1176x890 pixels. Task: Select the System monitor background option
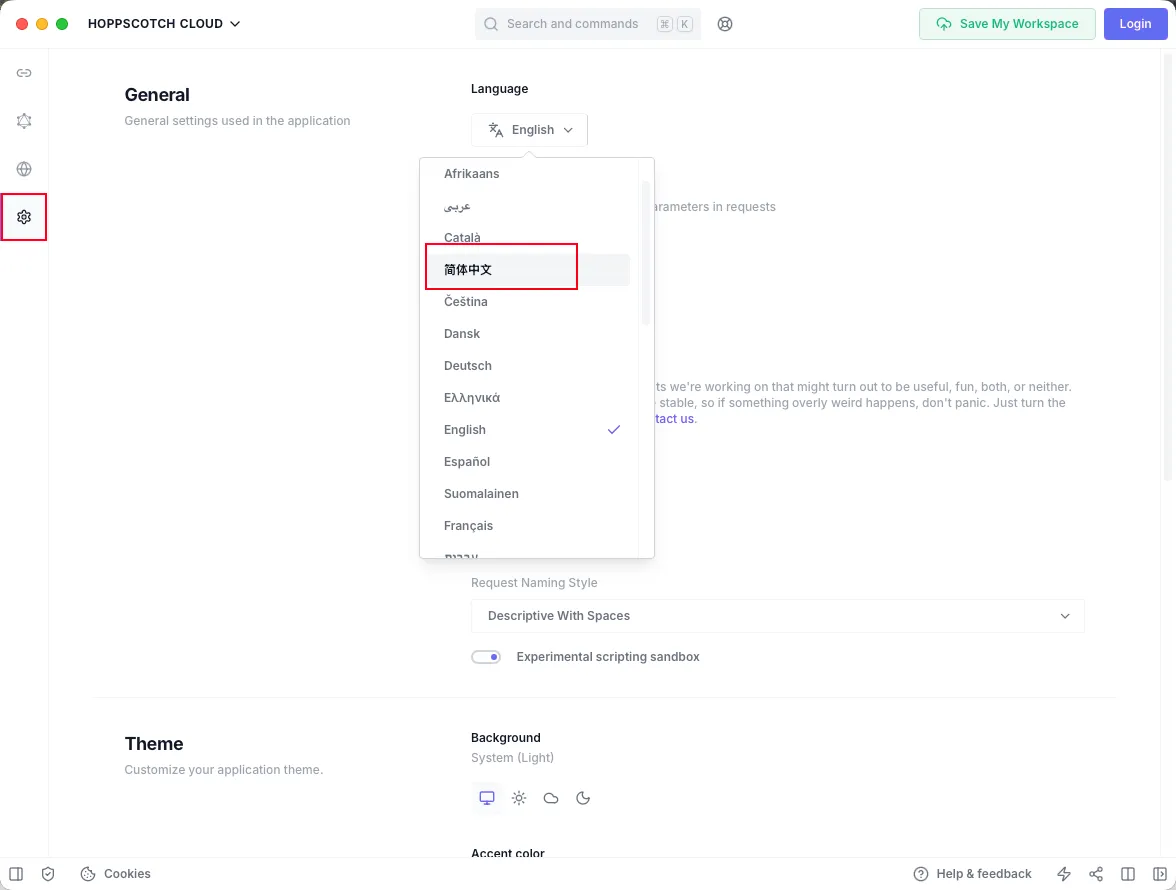click(487, 798)
